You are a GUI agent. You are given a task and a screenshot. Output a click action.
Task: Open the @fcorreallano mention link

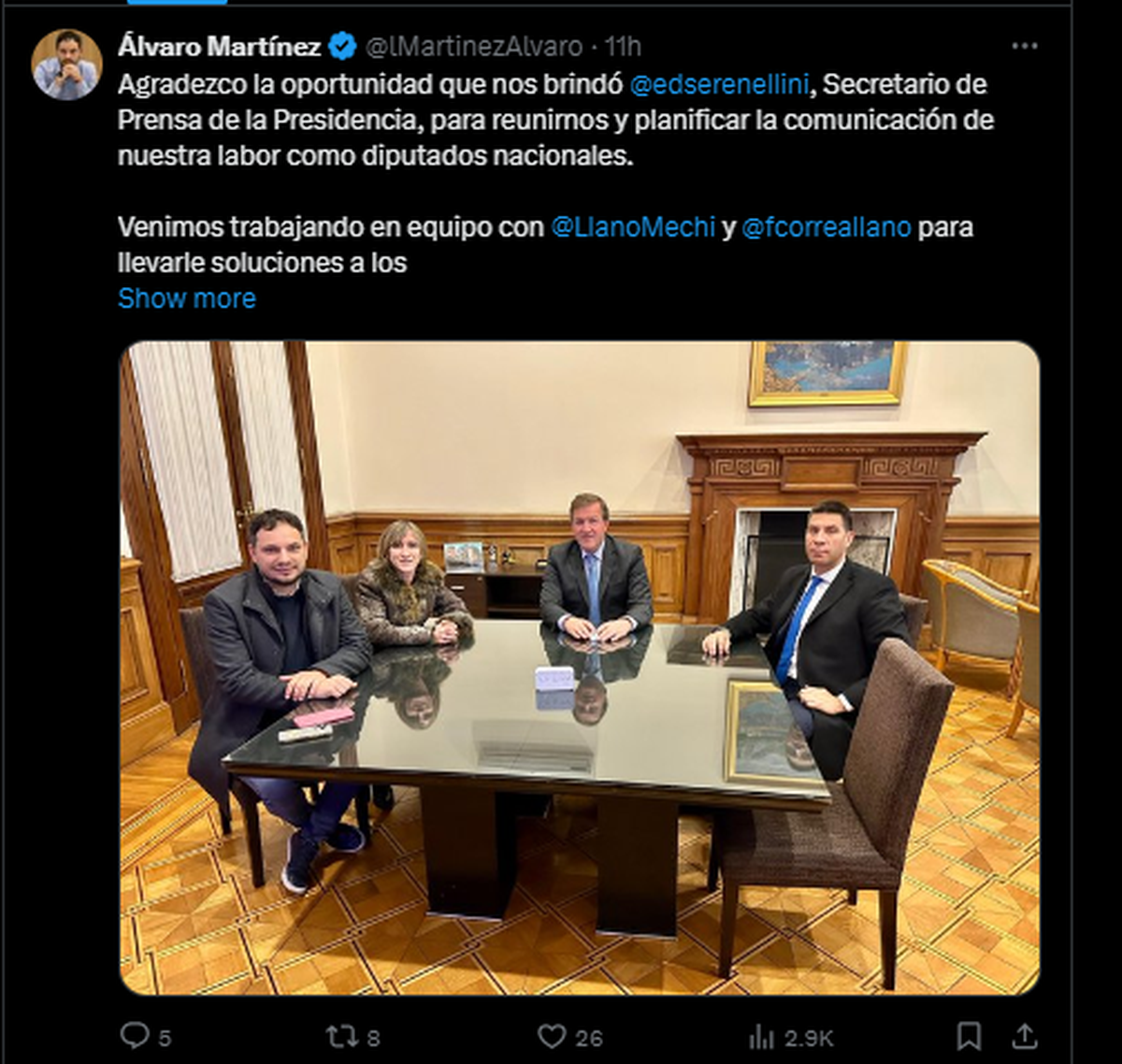coord(827,227)
